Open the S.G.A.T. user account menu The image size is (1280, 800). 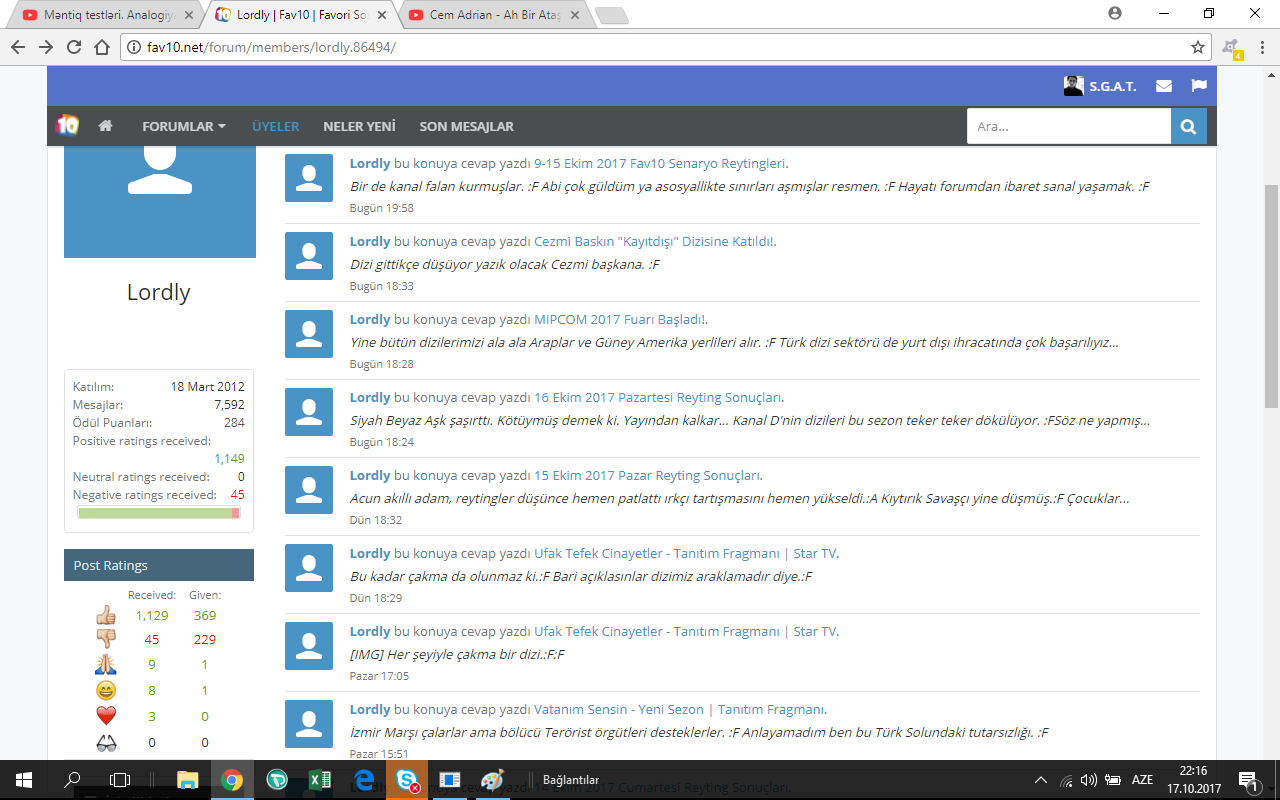[x=1100, y=86]
